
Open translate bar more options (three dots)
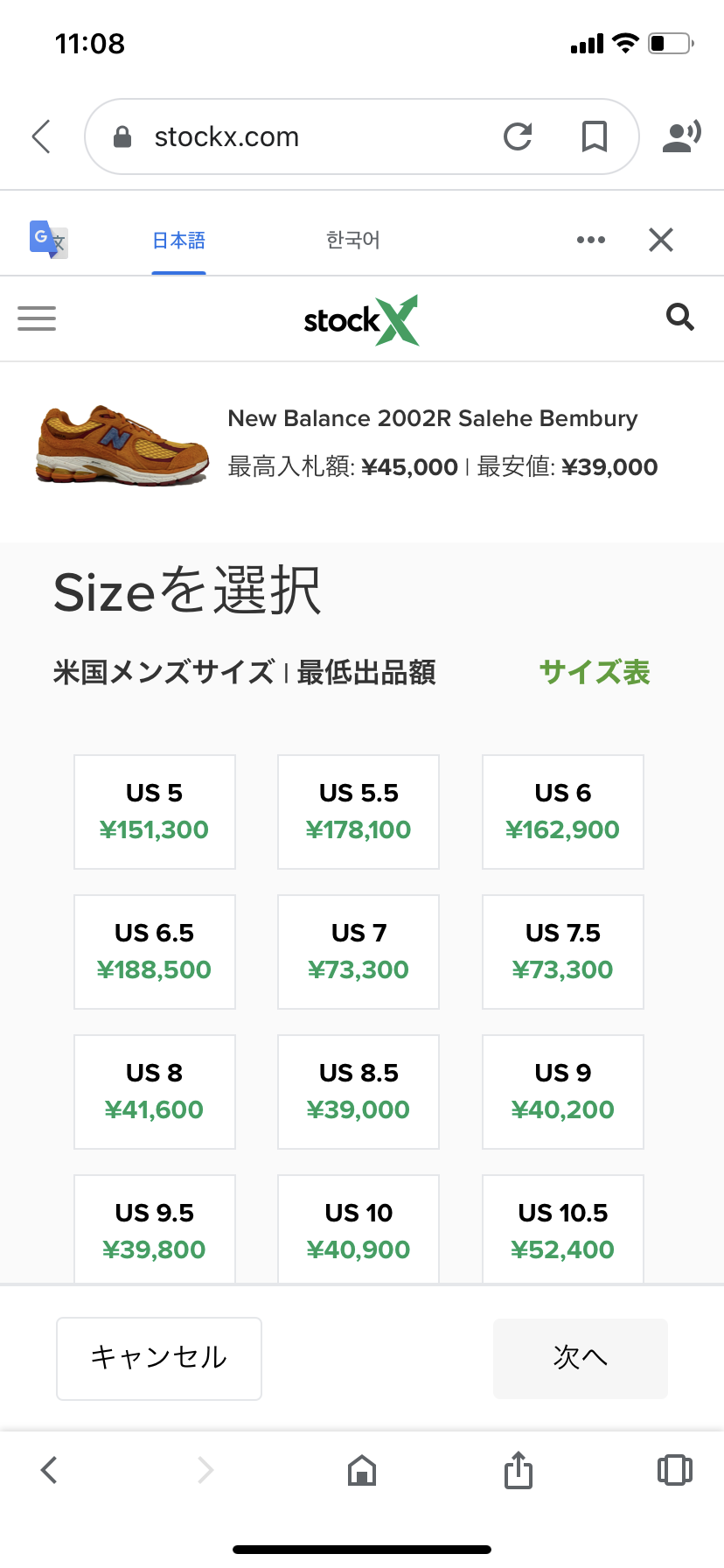(x=591, y=240)
